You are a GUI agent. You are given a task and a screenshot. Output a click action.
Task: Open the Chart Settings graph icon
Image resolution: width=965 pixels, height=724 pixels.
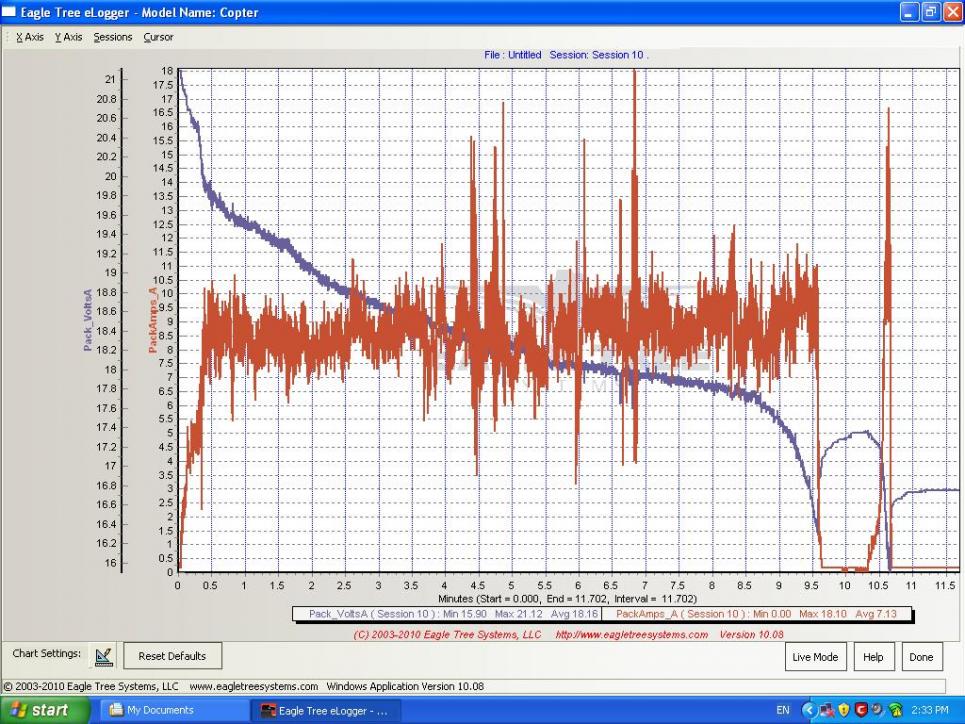[104, 656]
